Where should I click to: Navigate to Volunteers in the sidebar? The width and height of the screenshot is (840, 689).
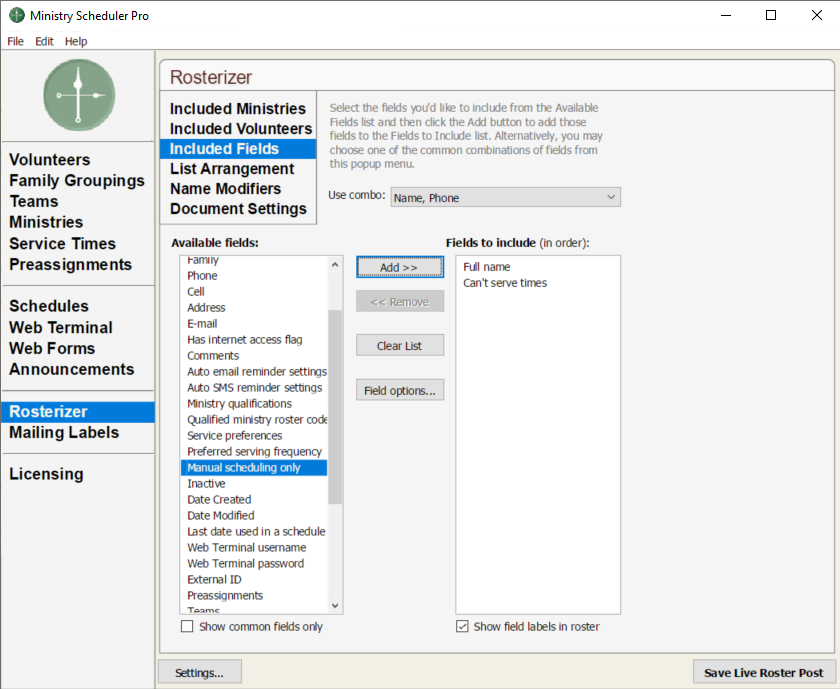[50, 160]
